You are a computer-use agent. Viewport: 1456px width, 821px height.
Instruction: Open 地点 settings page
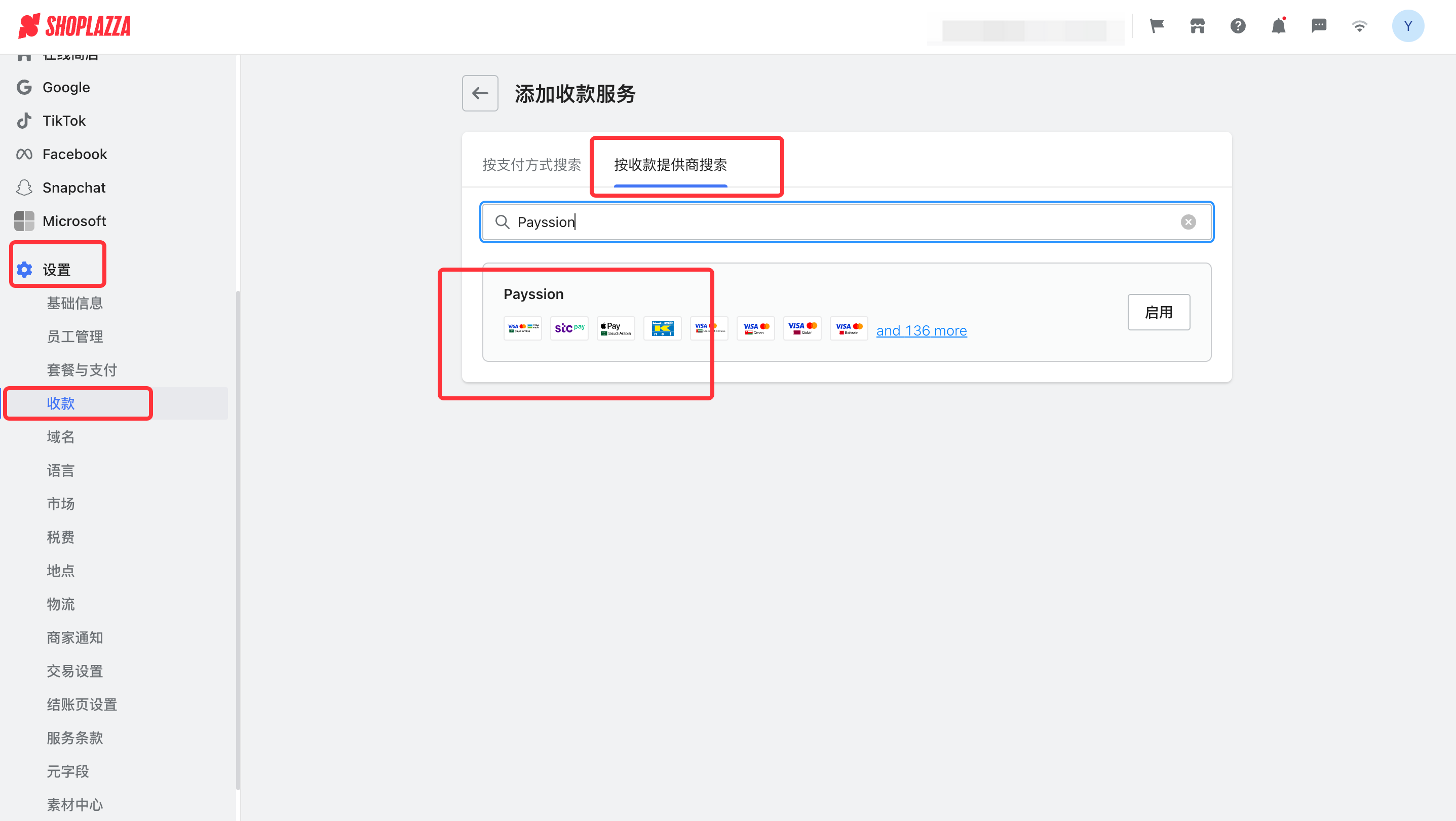point(60,571)
